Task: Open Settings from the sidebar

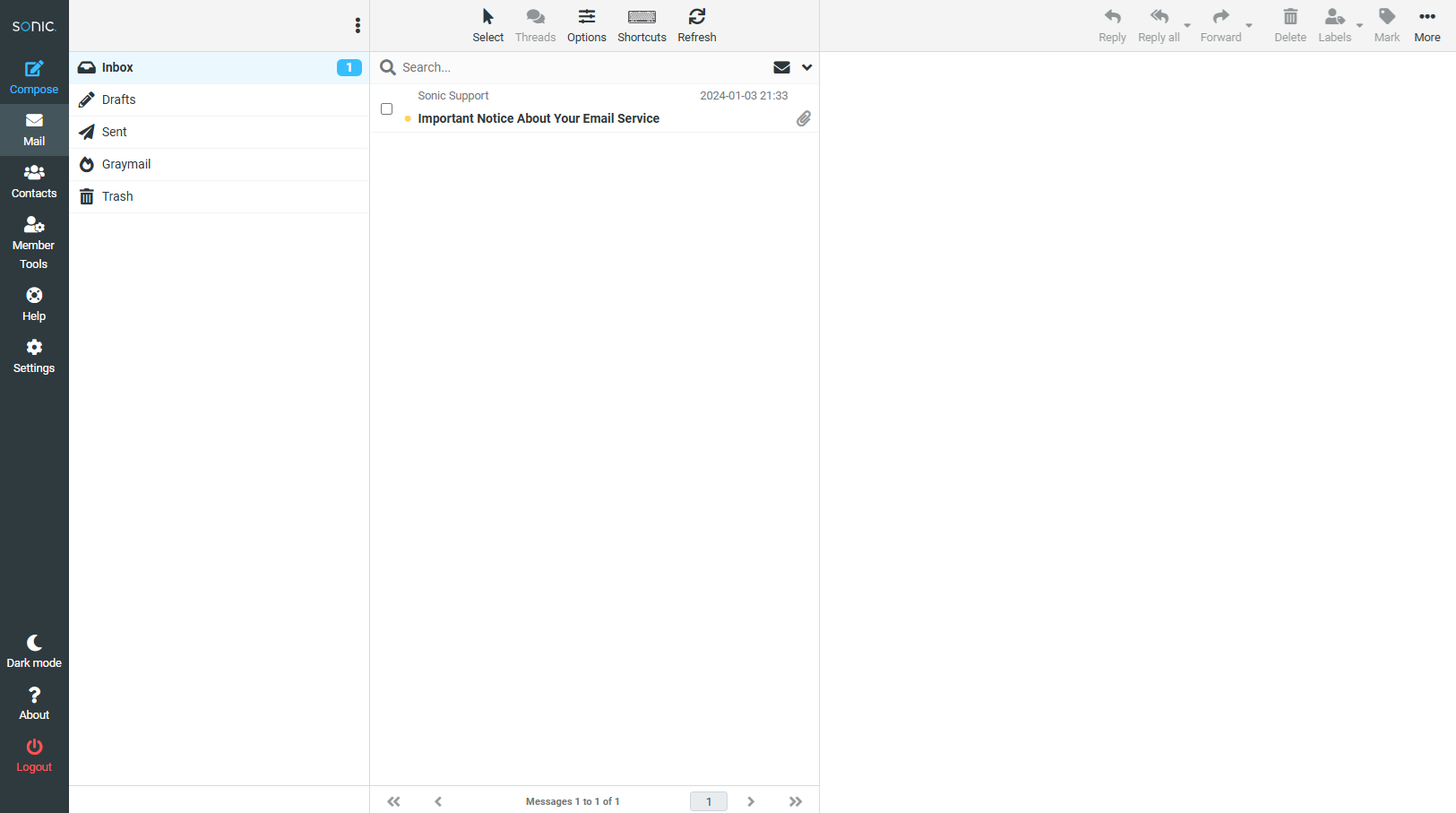Action: [x=34, y=357]
